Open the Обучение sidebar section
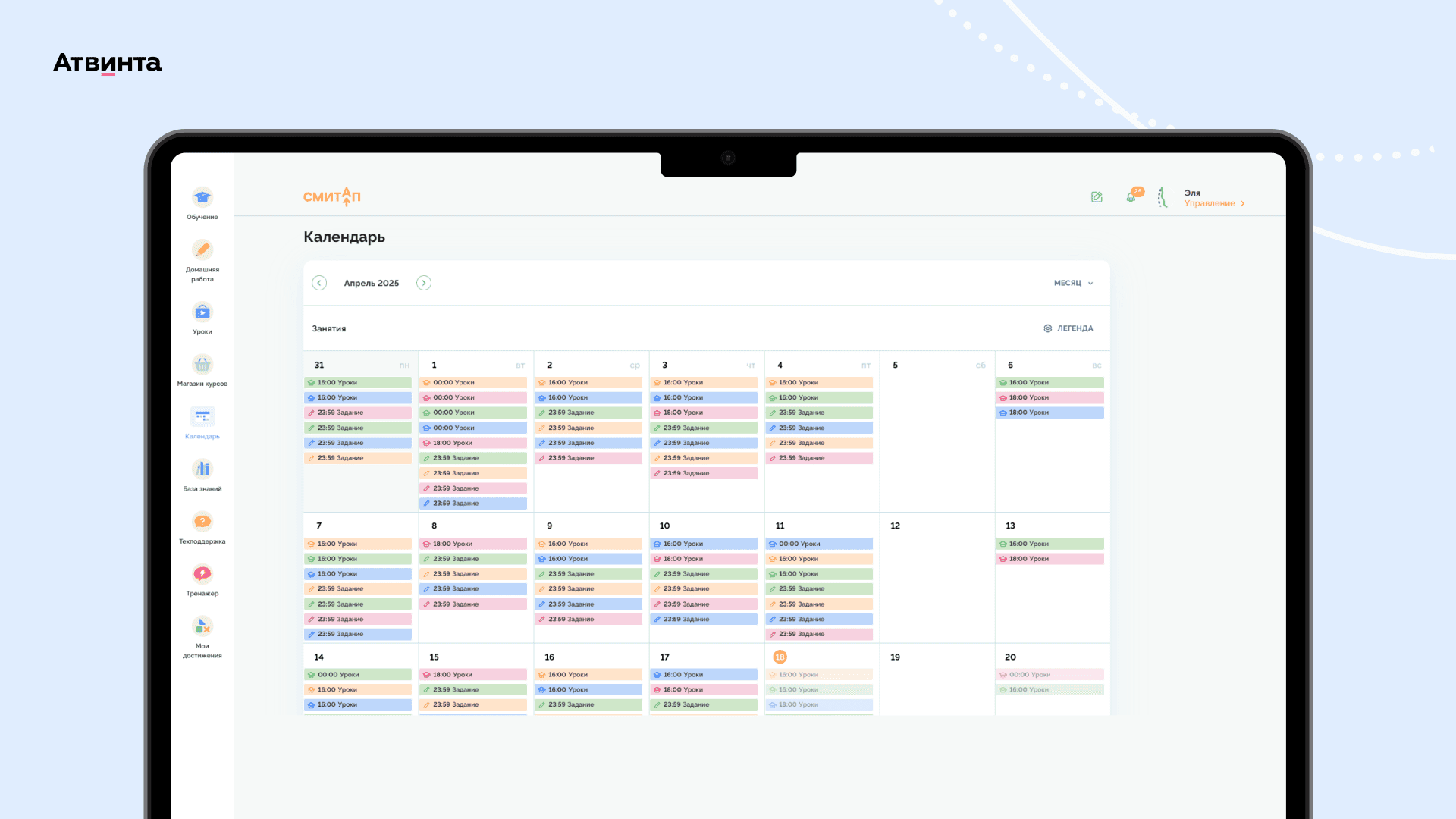1456x819 pixels. coord(202,199)
